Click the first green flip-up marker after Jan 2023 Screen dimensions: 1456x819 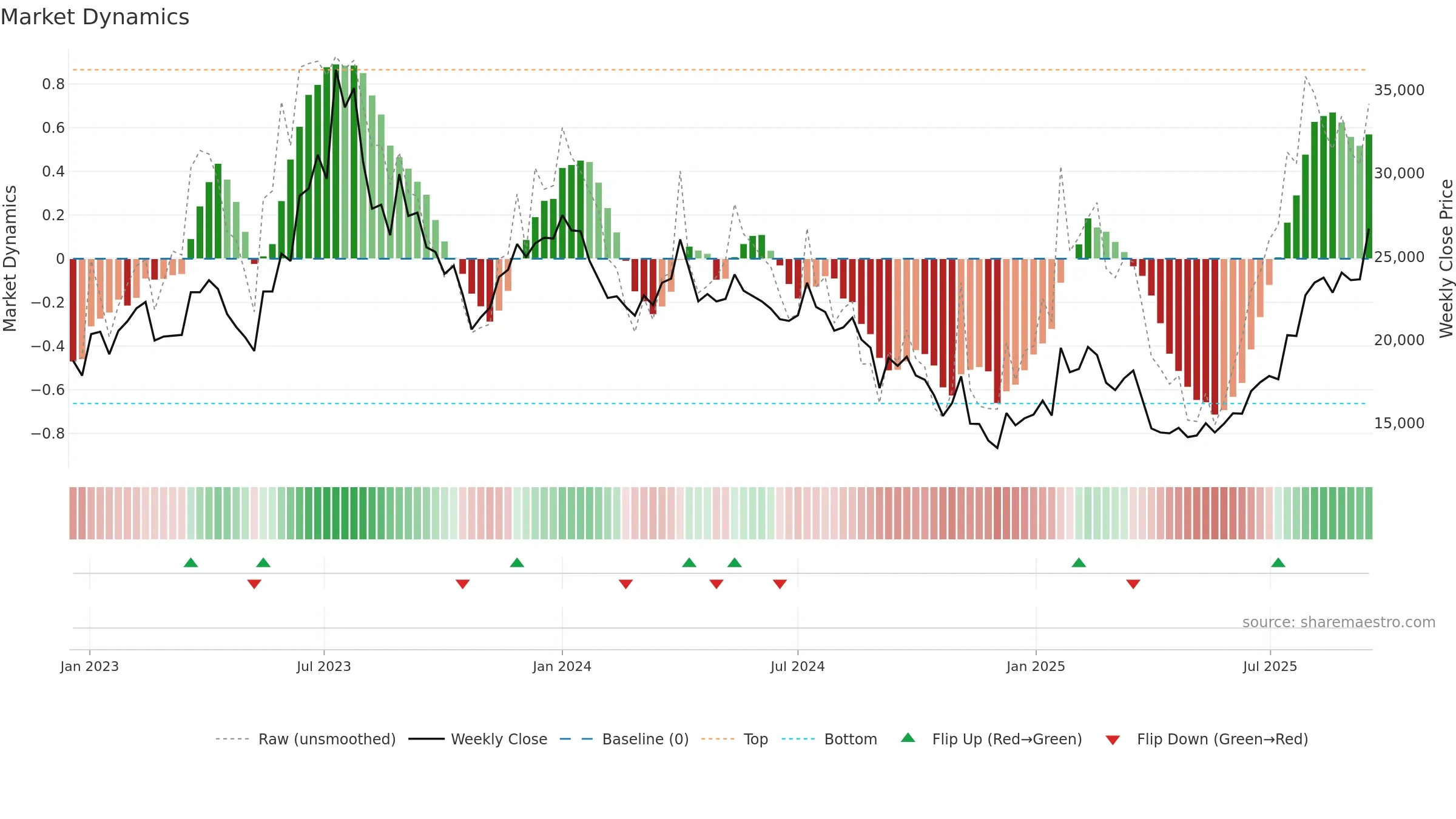click(190, 562)
